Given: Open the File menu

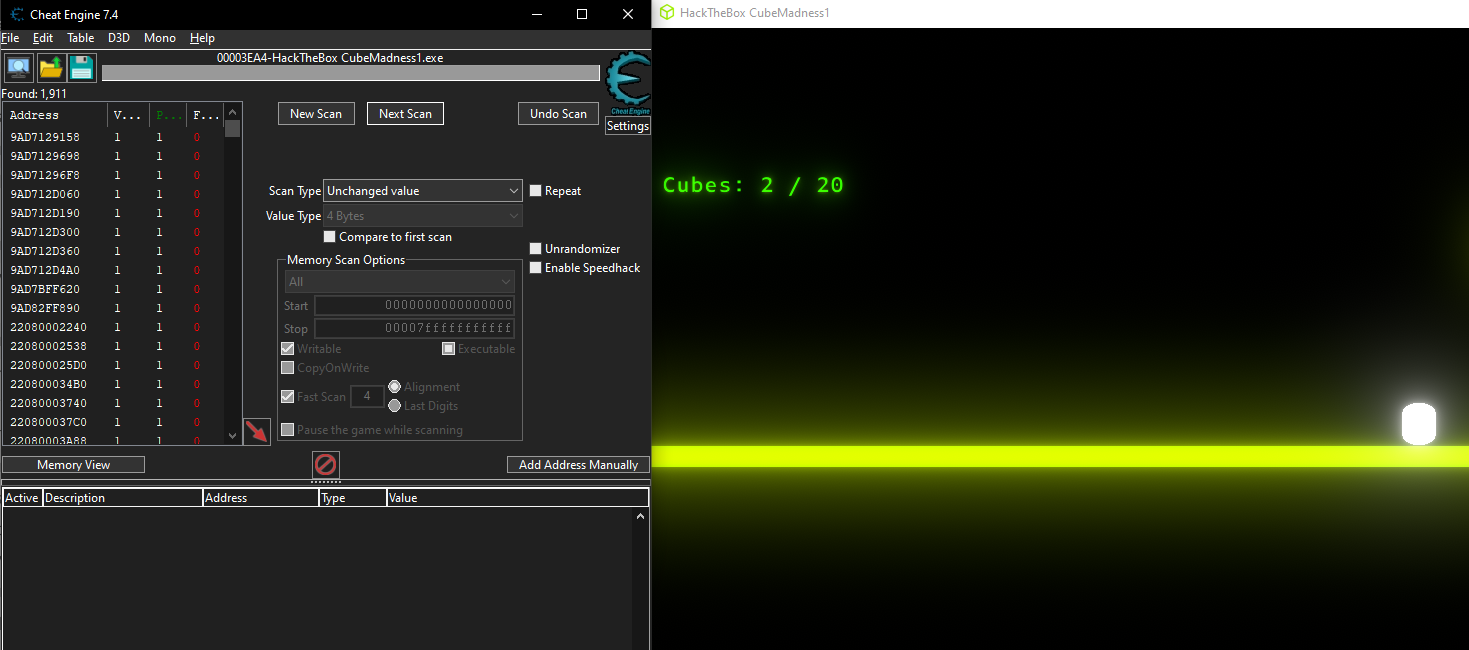Looking at the screenshot, I should tap(10, 38).
